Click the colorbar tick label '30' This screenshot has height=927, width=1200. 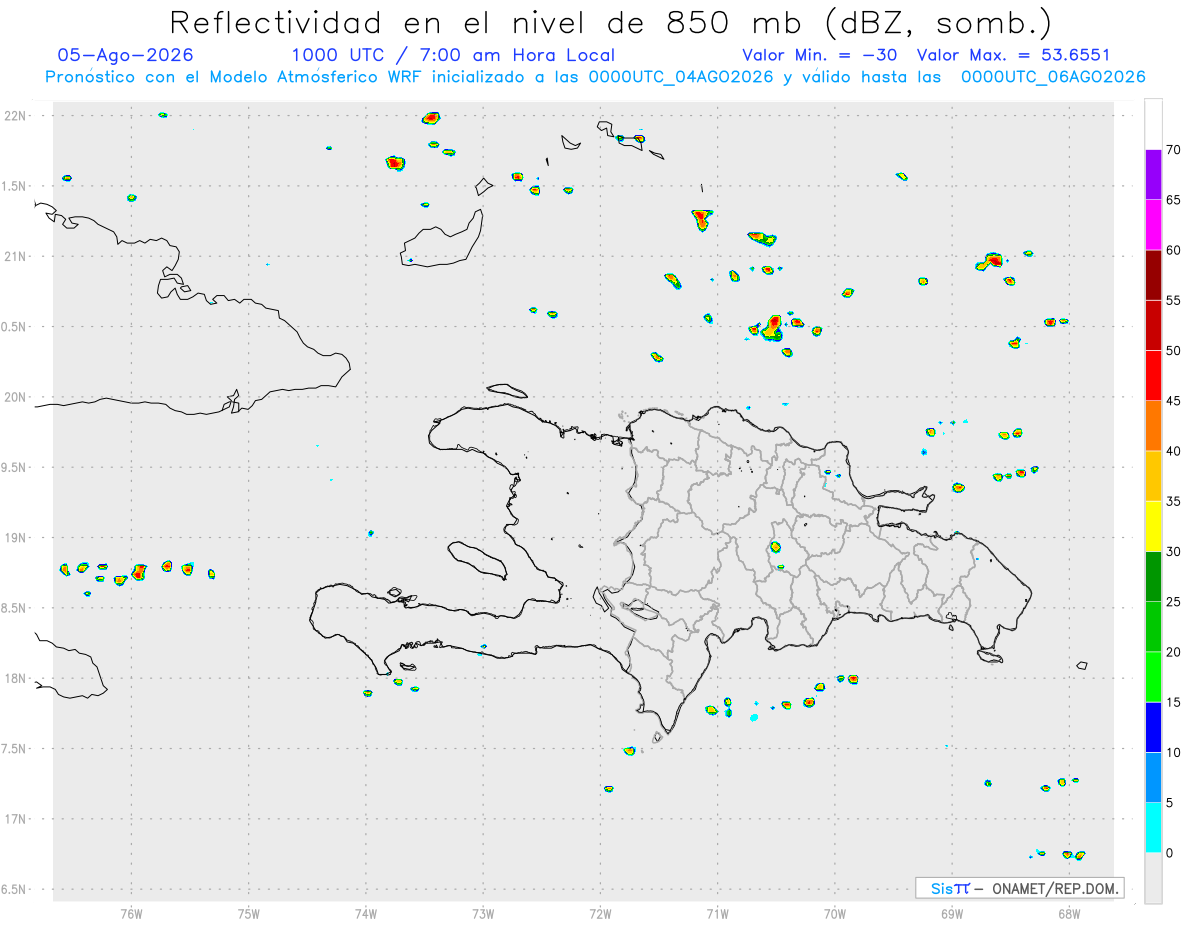point(1174,552)
